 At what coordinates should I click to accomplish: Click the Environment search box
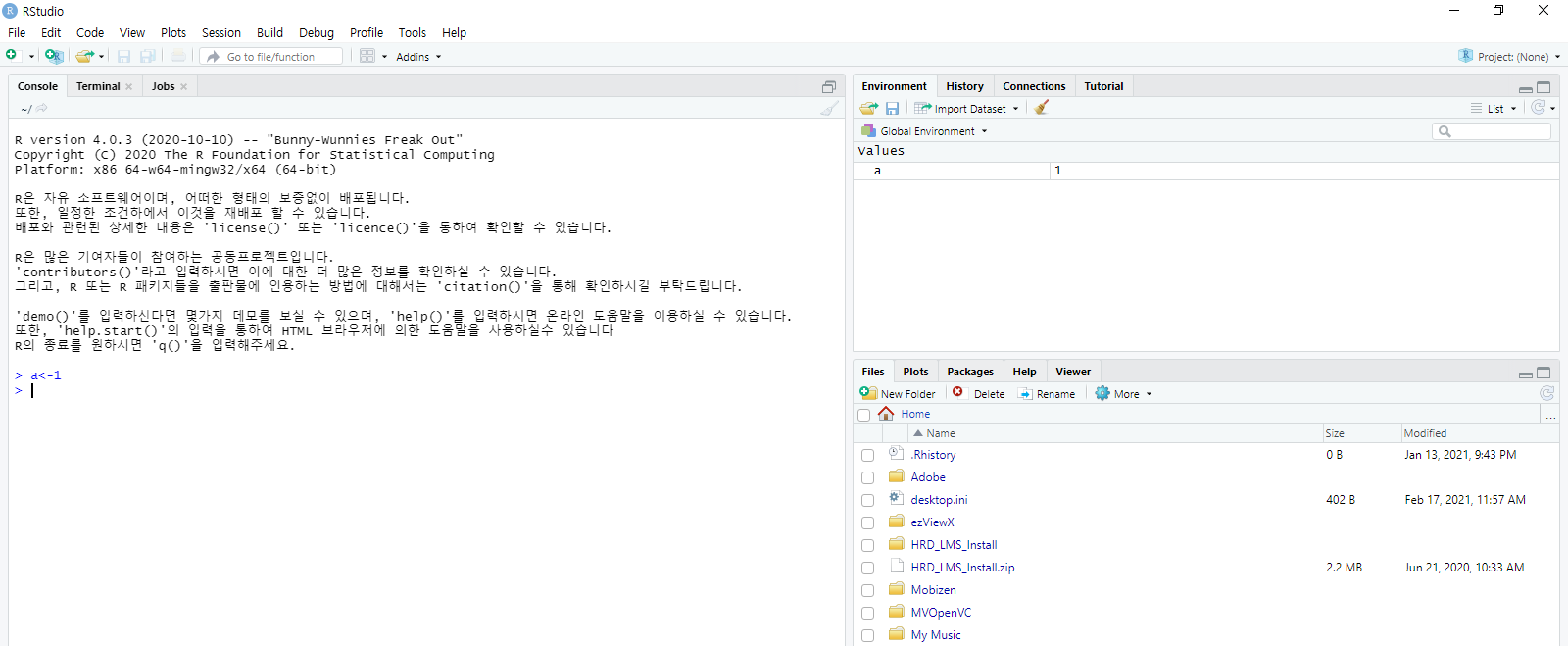pyautogui.click(x=1492, y=131)
